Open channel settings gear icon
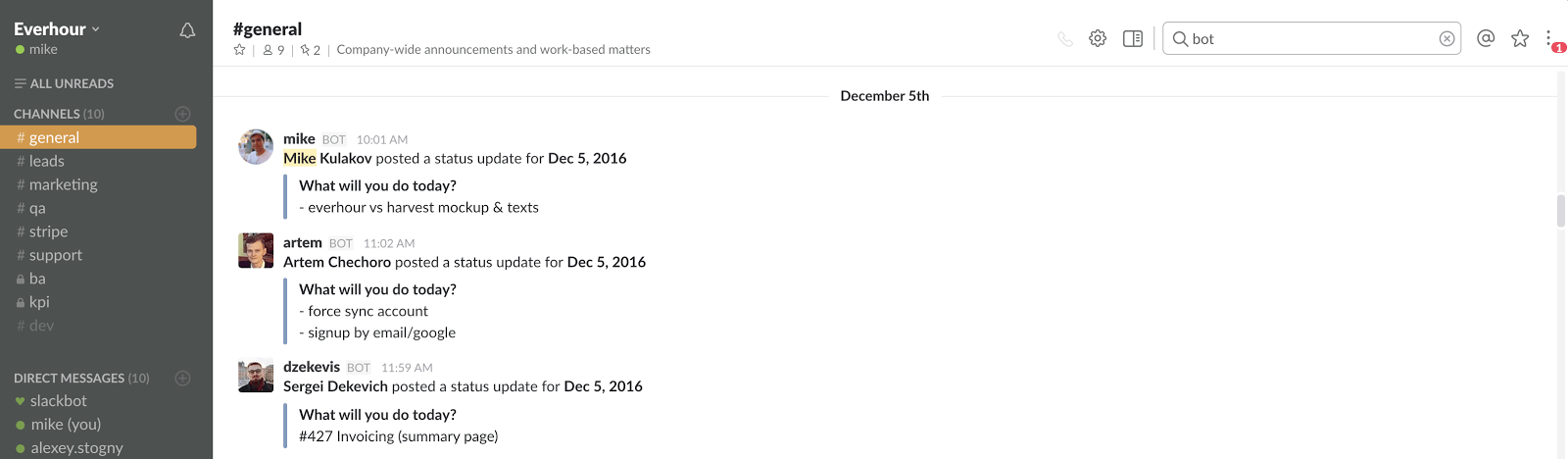The height and width of the screenshot is (459, 1568). (x=1098, y=38)
